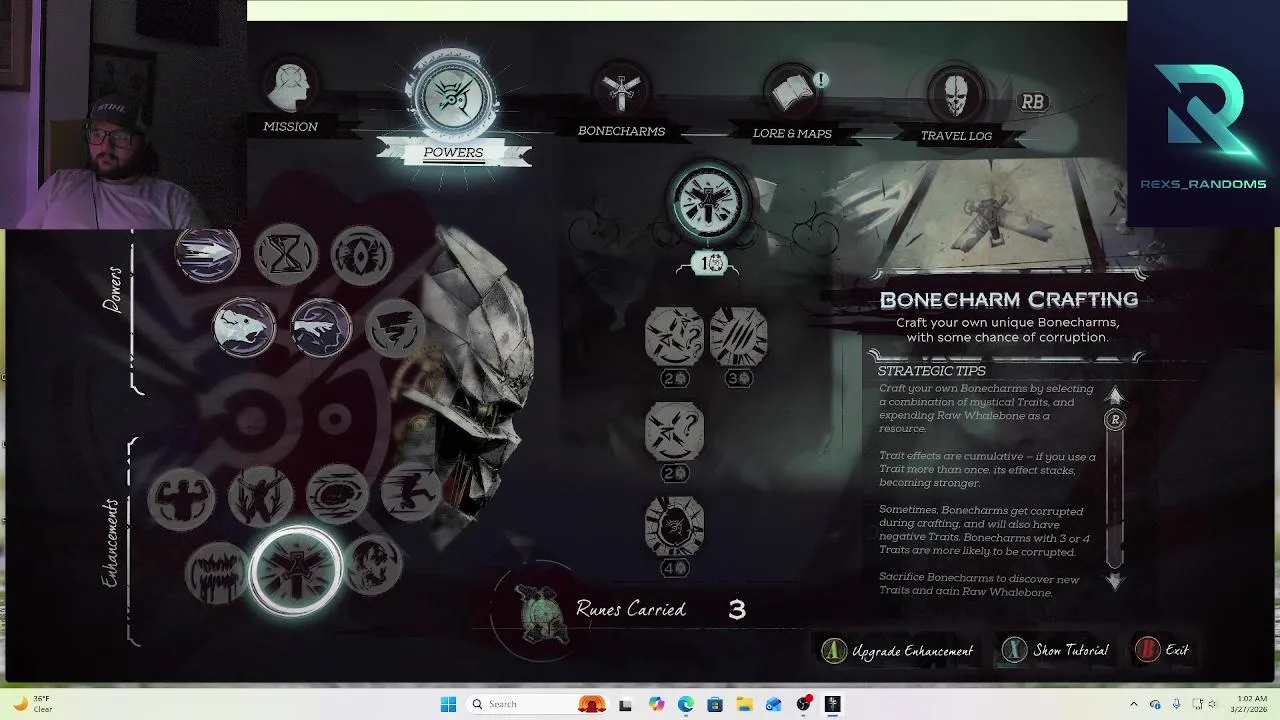This screenshot has width=1280, height=720.
Task: Click Show Tutorial button
Action: point(1057,650)
